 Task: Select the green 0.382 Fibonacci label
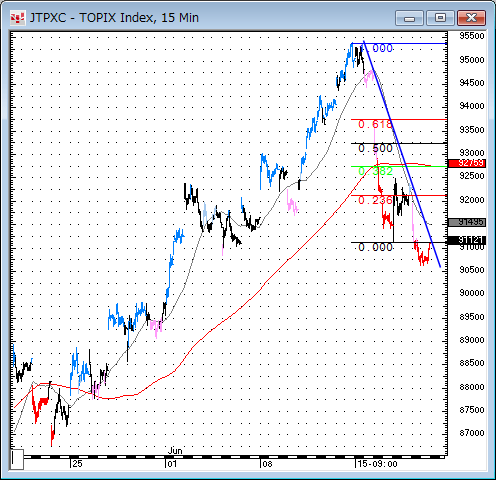[375, 171]
